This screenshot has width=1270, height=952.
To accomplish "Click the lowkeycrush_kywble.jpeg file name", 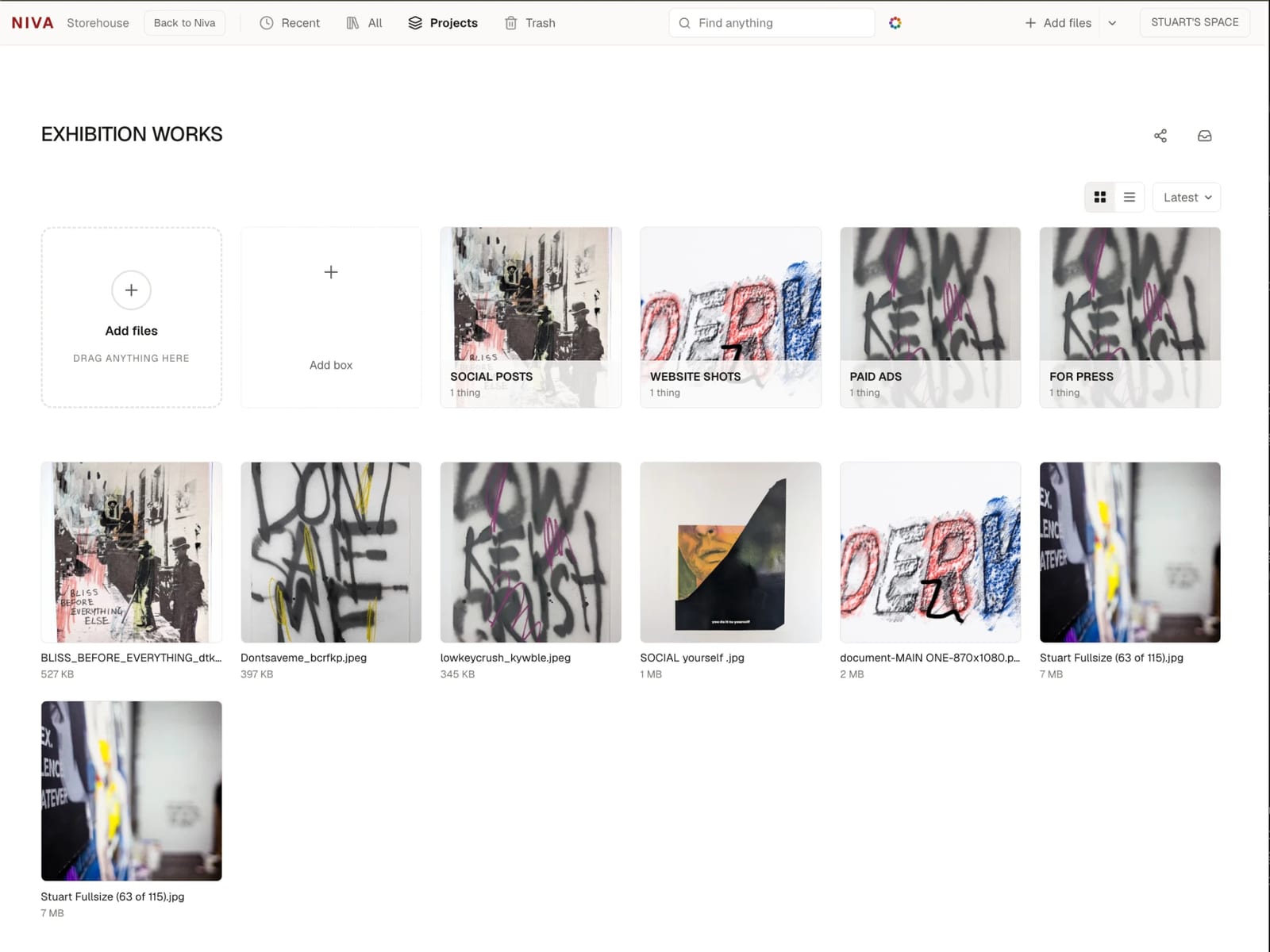I will (x=506, y=658).
